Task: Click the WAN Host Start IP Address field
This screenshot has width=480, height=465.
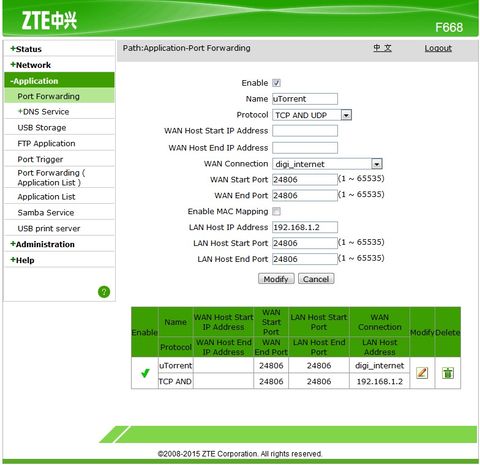Action: click(x=305, y=131)
